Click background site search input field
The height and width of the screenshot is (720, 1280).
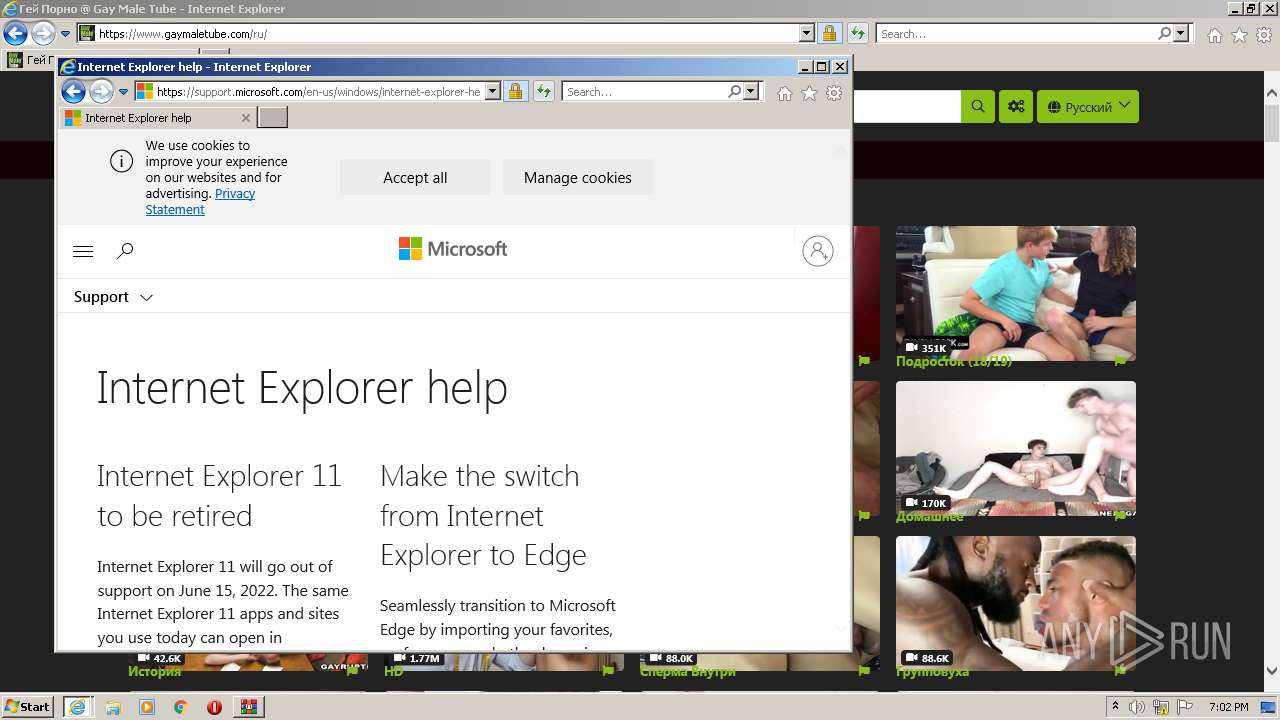pos(906,107)
